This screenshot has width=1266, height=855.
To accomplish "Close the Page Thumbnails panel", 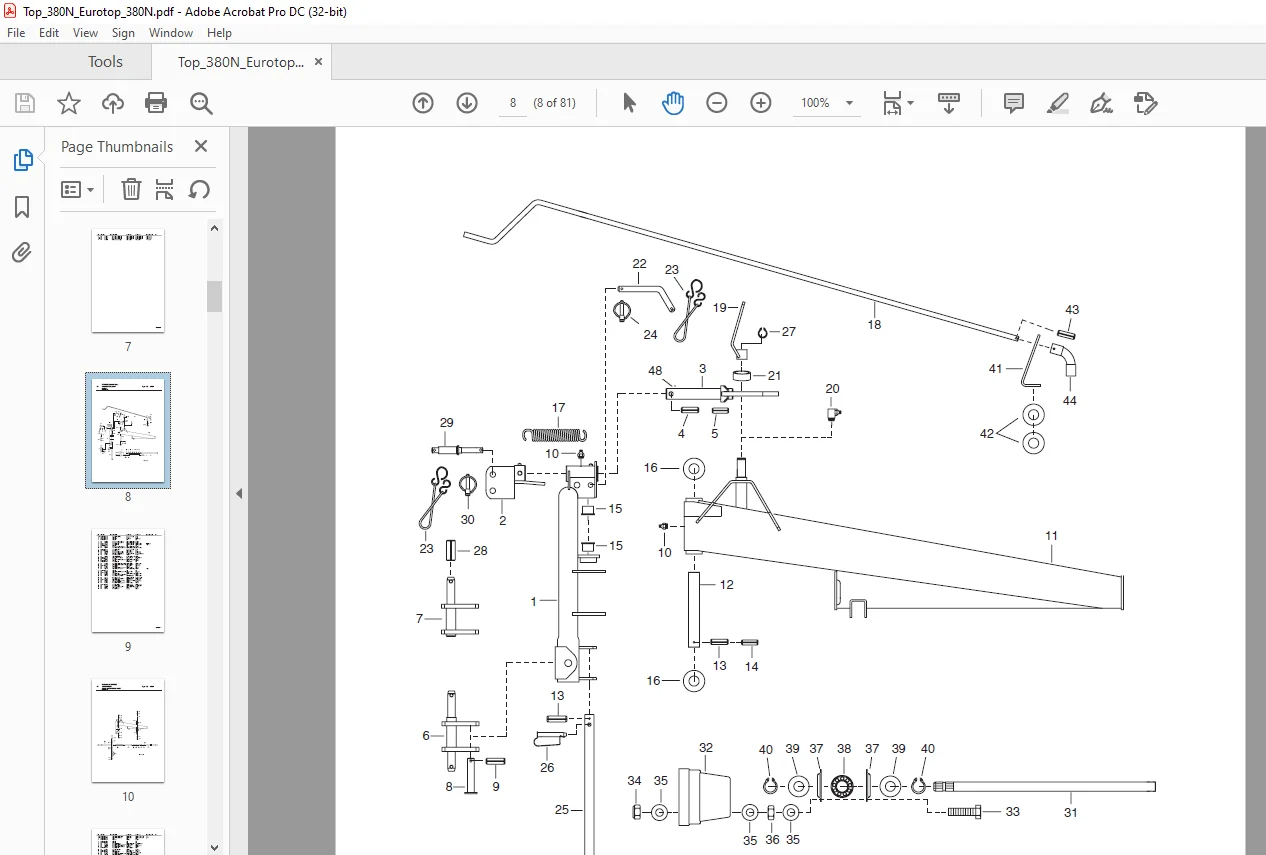I will click(x=201, y=146).
